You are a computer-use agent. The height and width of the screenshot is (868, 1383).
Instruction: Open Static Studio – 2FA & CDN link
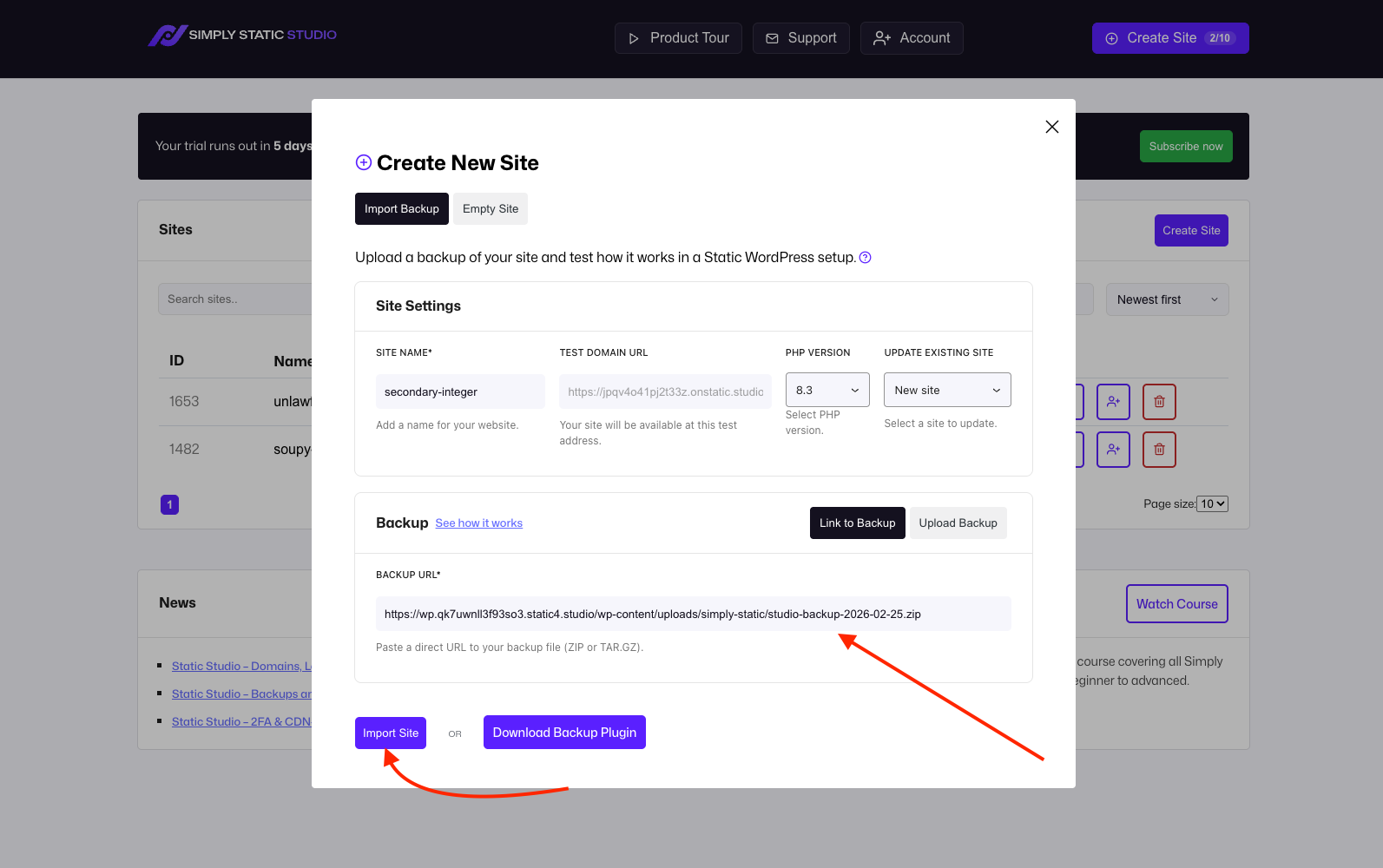[241, 722]
